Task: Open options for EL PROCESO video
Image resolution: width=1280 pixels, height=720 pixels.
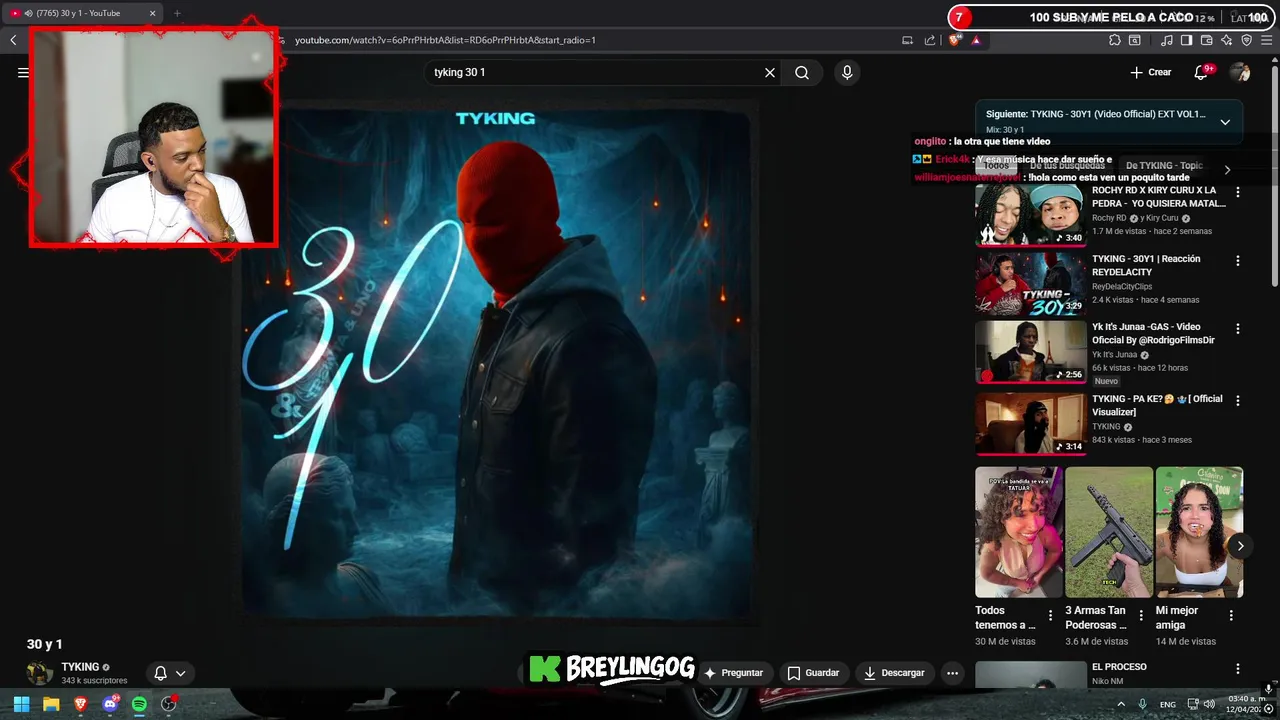Action: click(x=1237, y=669)
